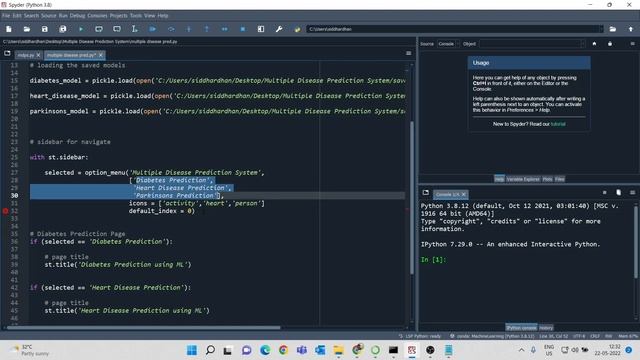Browse editor tabs icon
640x360 pixels.
(7, 53)
